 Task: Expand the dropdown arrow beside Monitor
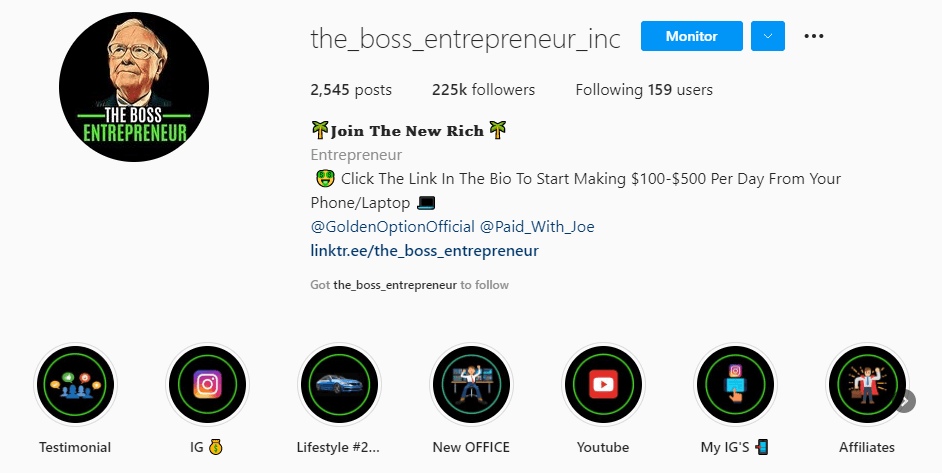pyautogui.click(x=768, y=36)
